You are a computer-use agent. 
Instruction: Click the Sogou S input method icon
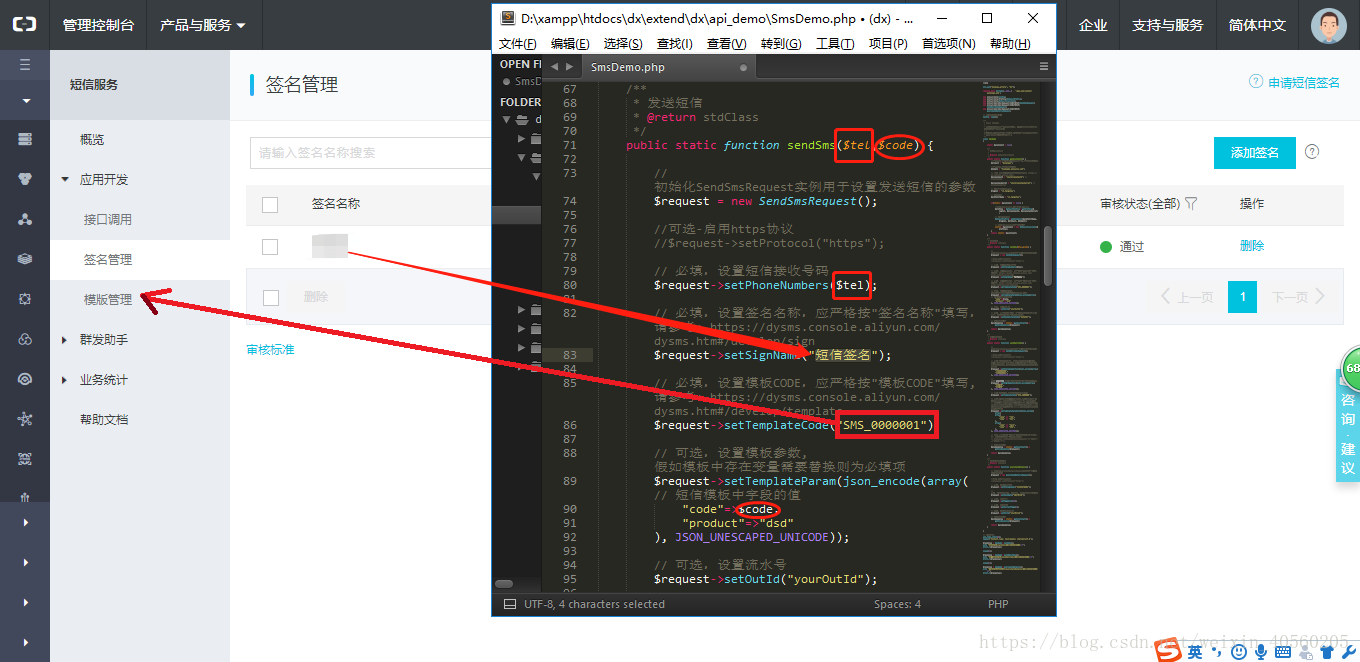point(1168,651)
